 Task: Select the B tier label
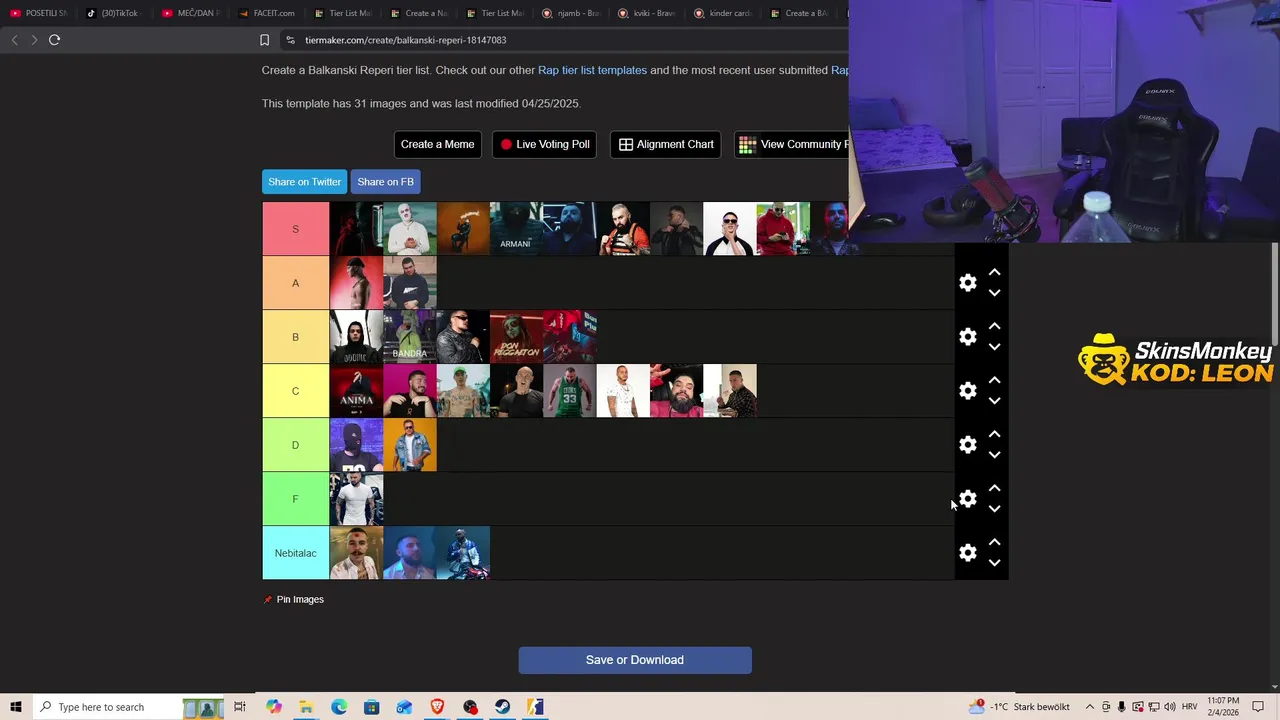pyautogui.click(x=295, y=337)
